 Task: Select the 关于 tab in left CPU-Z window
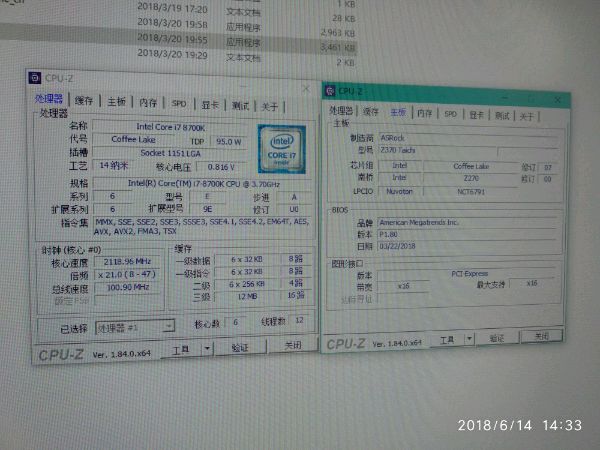(269, 107)
